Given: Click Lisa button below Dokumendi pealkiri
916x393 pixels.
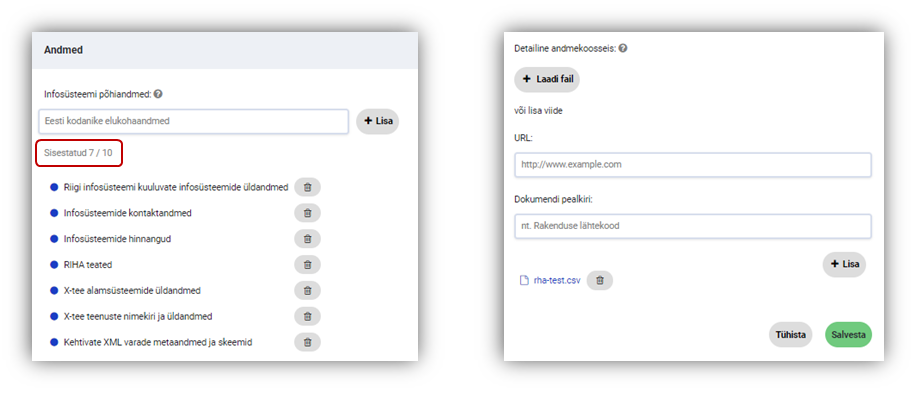Looking at the screenshot, I should tap(844, 264).
